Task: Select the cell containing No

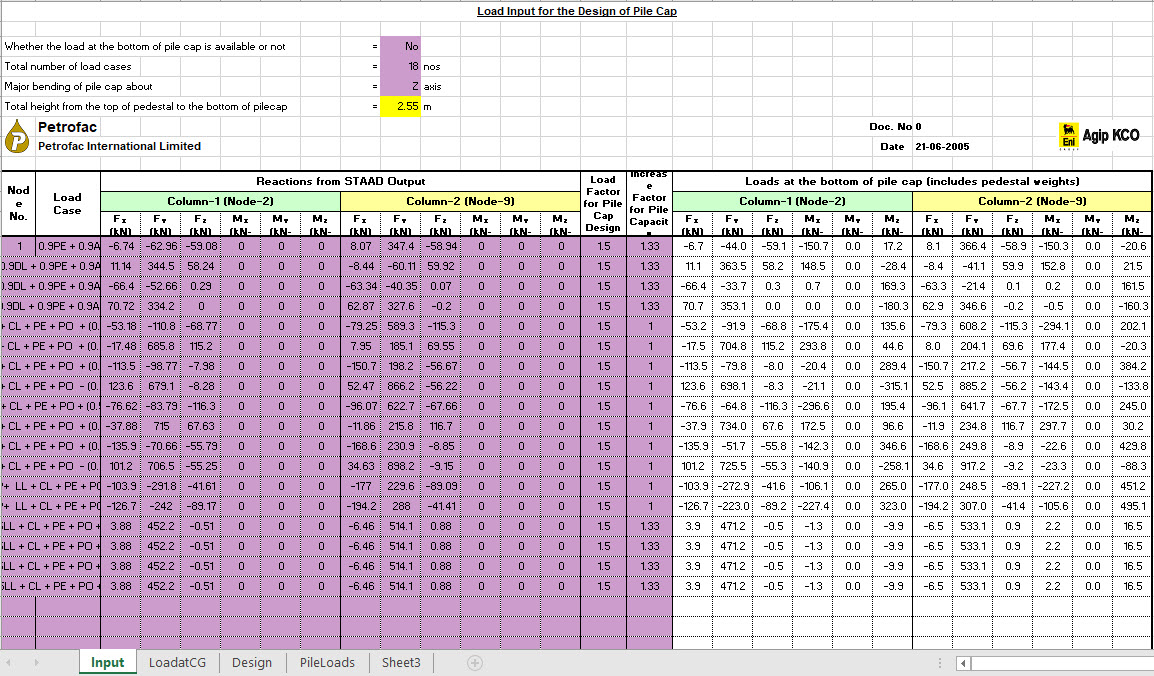Action: pos(399,45)
